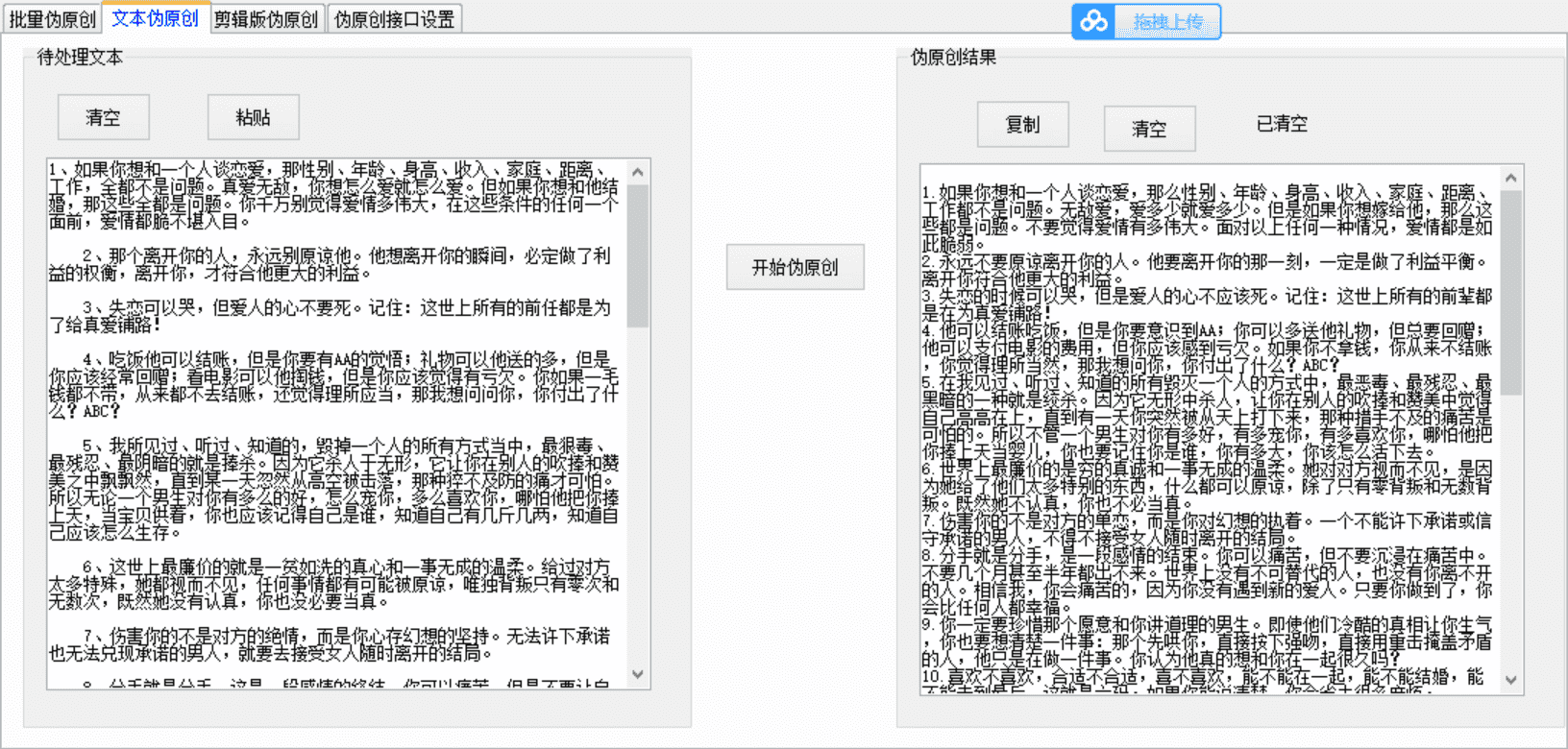Click the result text scrollbar down arrow
This screenshot has width=1568, height=749.
tap(1510, 680)
